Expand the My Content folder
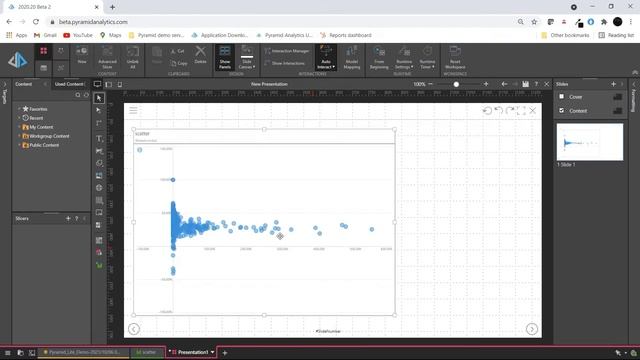 [19, 127]
